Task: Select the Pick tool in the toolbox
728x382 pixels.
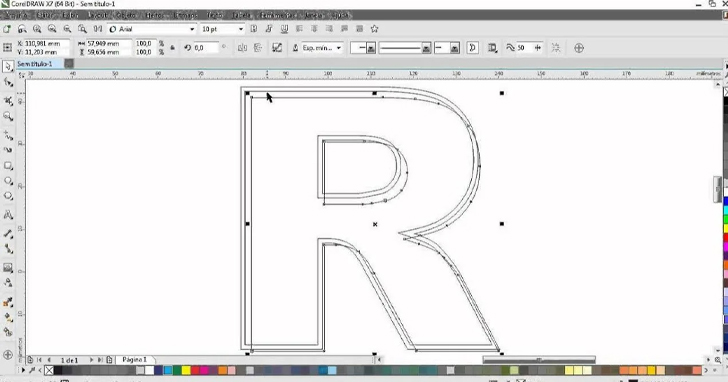Action: click(7, 67)
